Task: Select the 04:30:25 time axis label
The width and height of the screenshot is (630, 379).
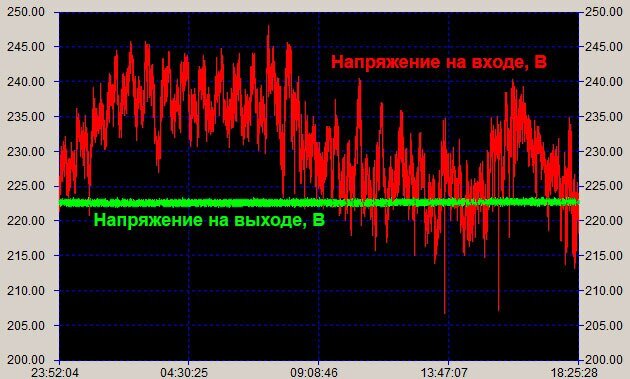Action: tap(184, 373)
